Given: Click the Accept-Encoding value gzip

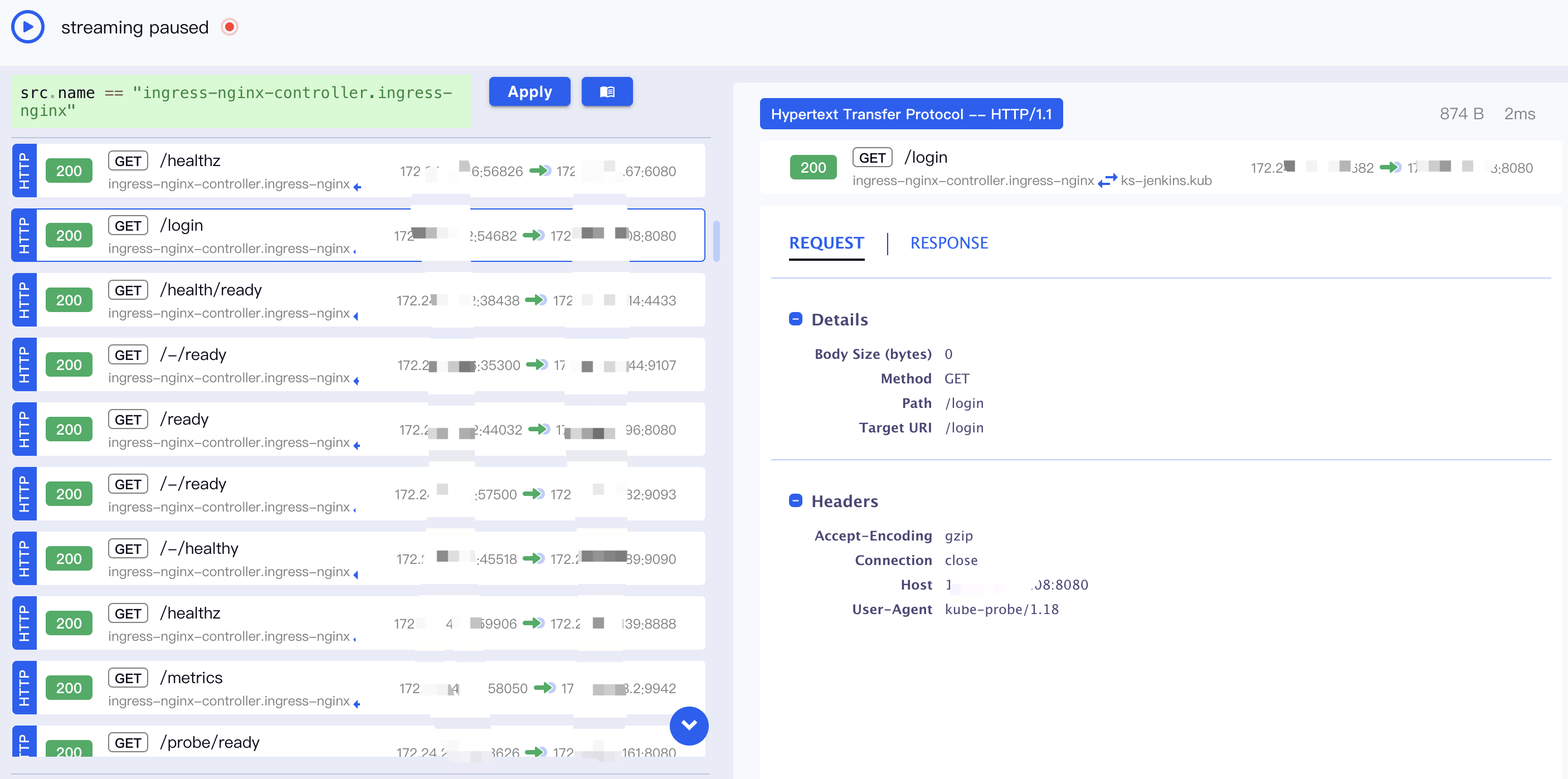Looking at the screenshot, I should tap(959, 536).
